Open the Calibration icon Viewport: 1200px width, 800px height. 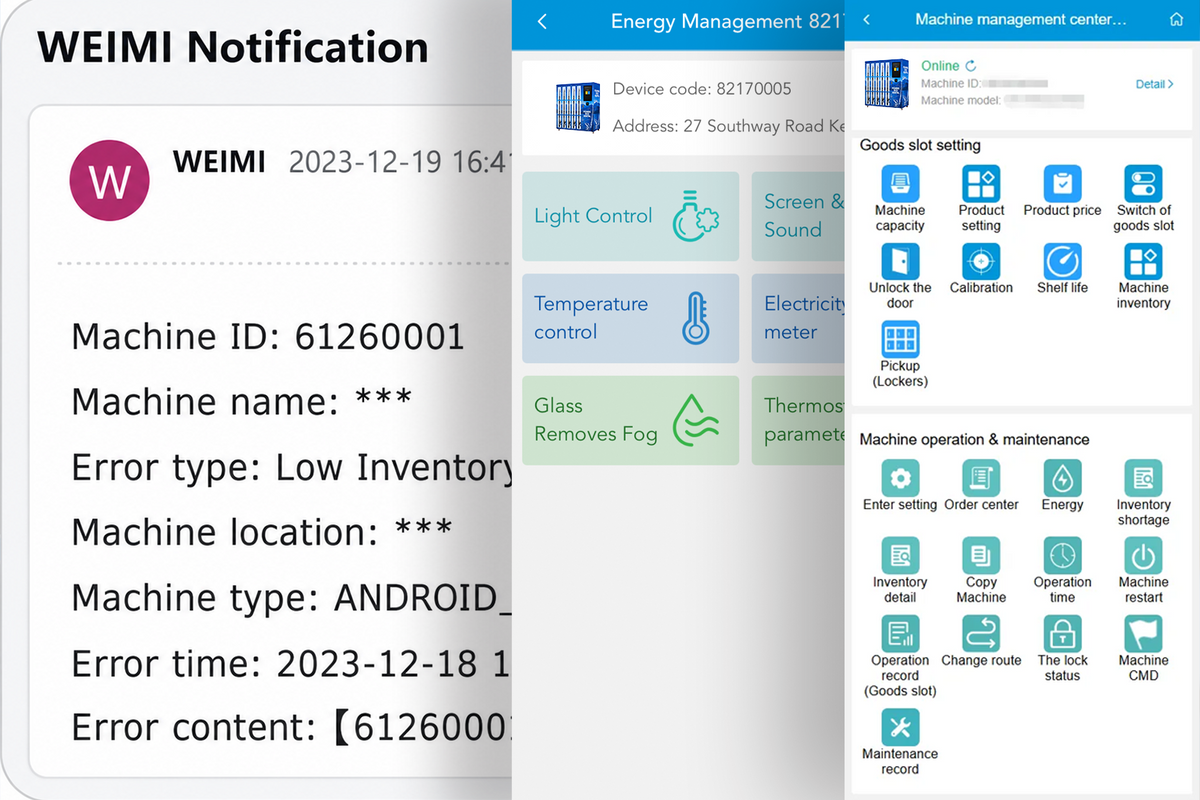[981, 261]
